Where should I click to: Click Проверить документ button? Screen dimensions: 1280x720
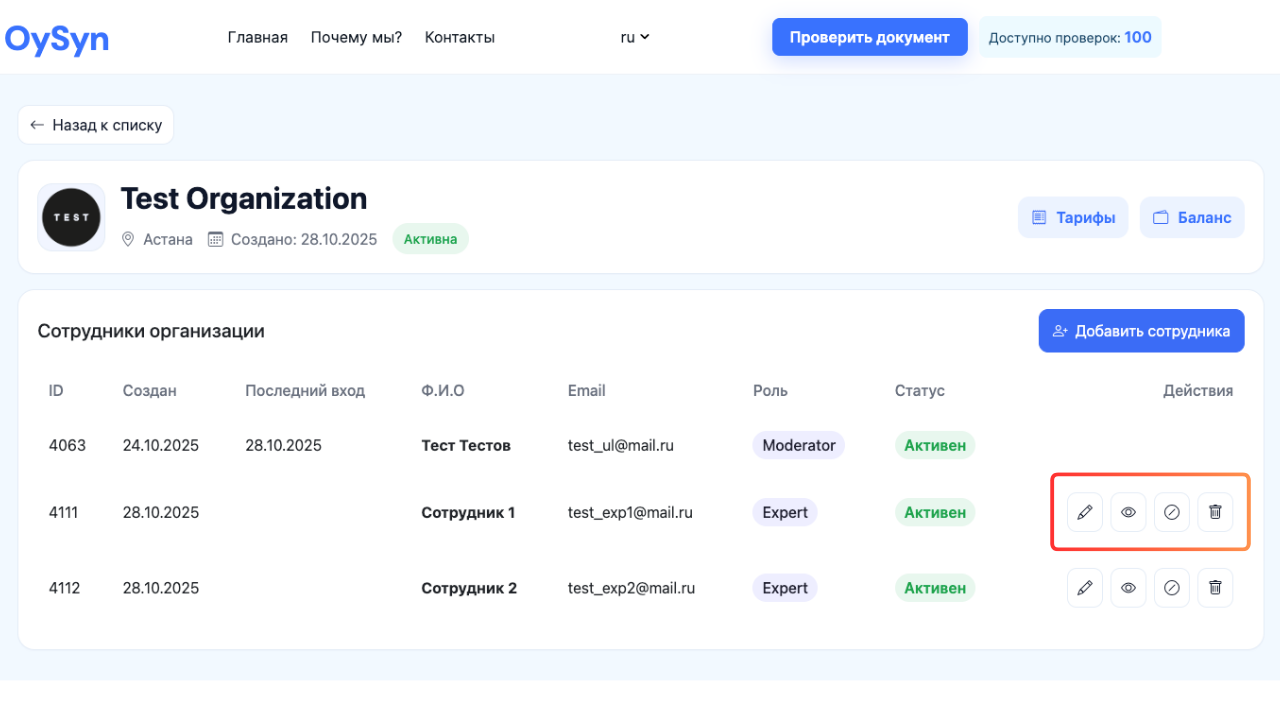[x=869, y=37]
